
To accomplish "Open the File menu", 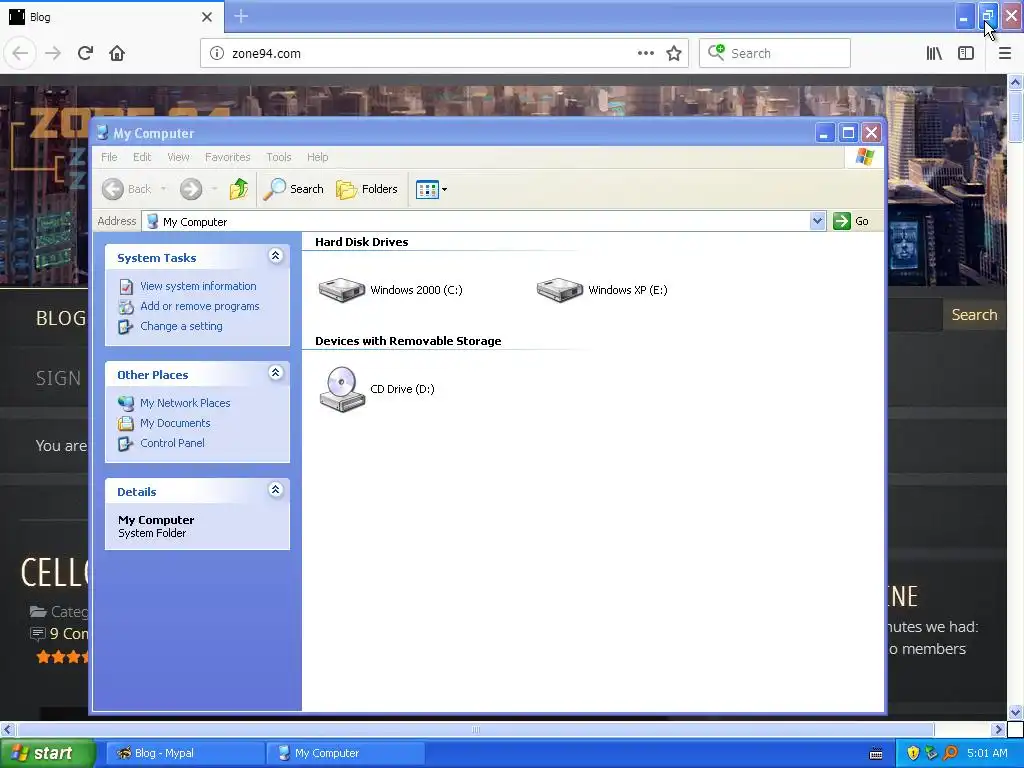I will (x=109, y=157).
